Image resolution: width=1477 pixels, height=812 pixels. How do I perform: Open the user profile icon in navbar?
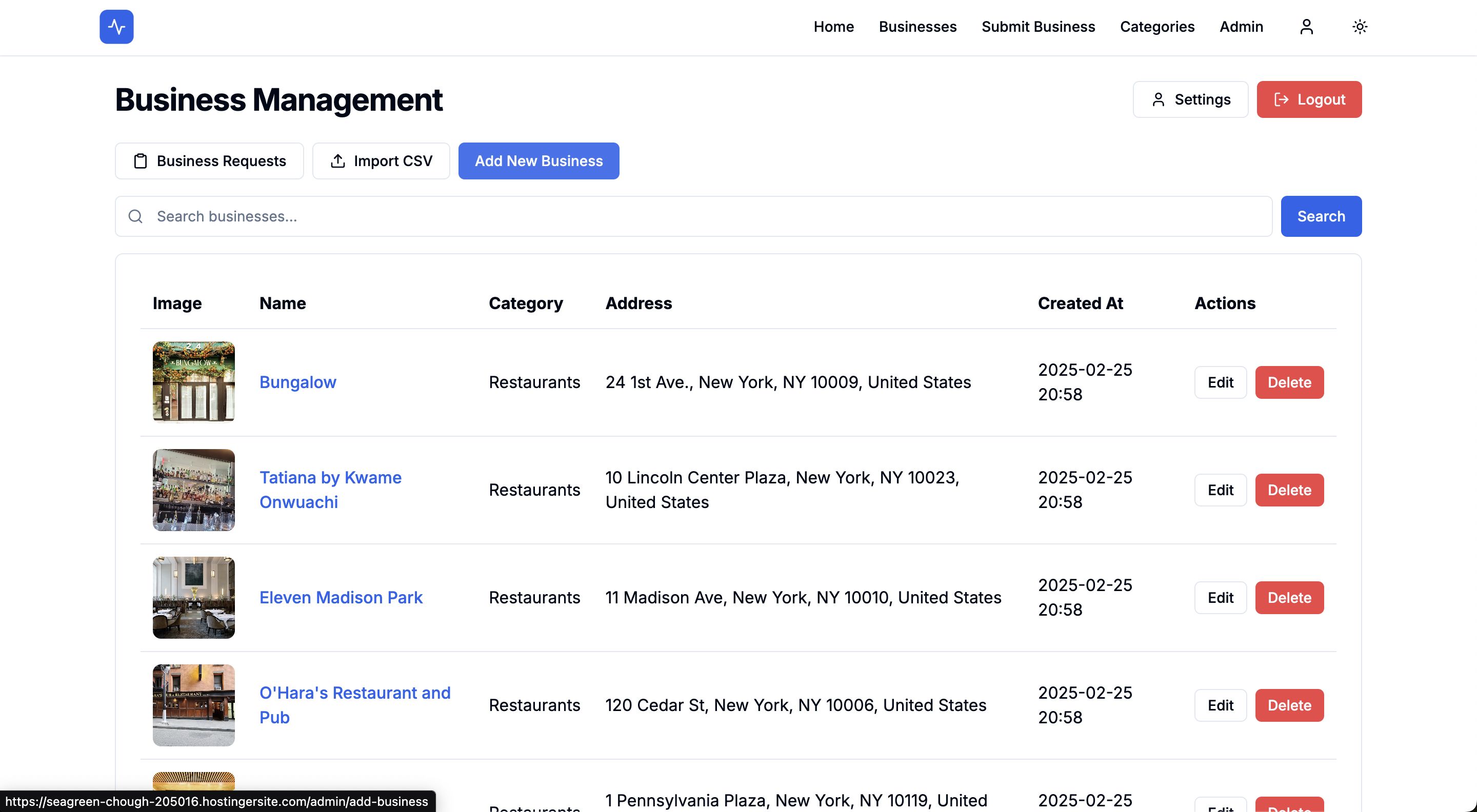[x=1306, y=27]
